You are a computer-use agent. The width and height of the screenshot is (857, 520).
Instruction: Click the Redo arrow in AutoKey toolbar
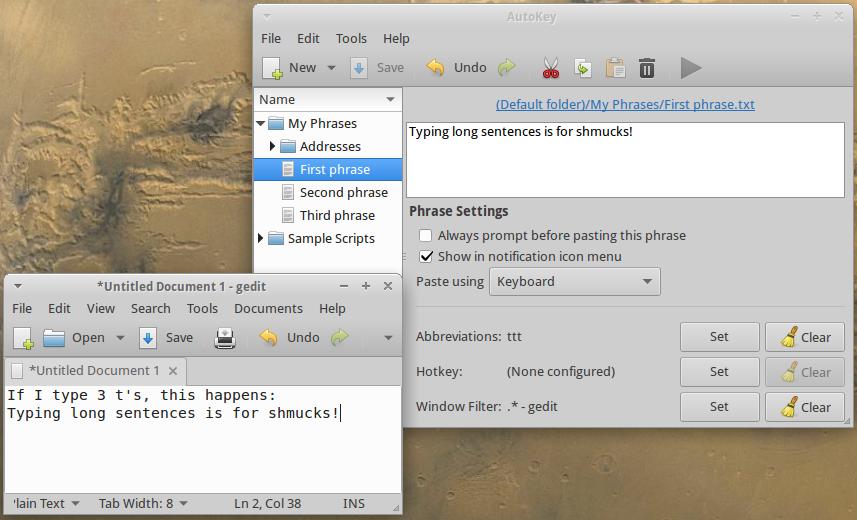coord(507,68)
